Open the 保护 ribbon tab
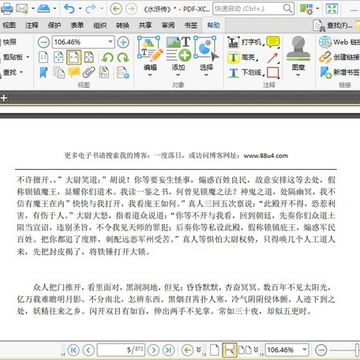 pyautogui.click(x=54, y=25)
